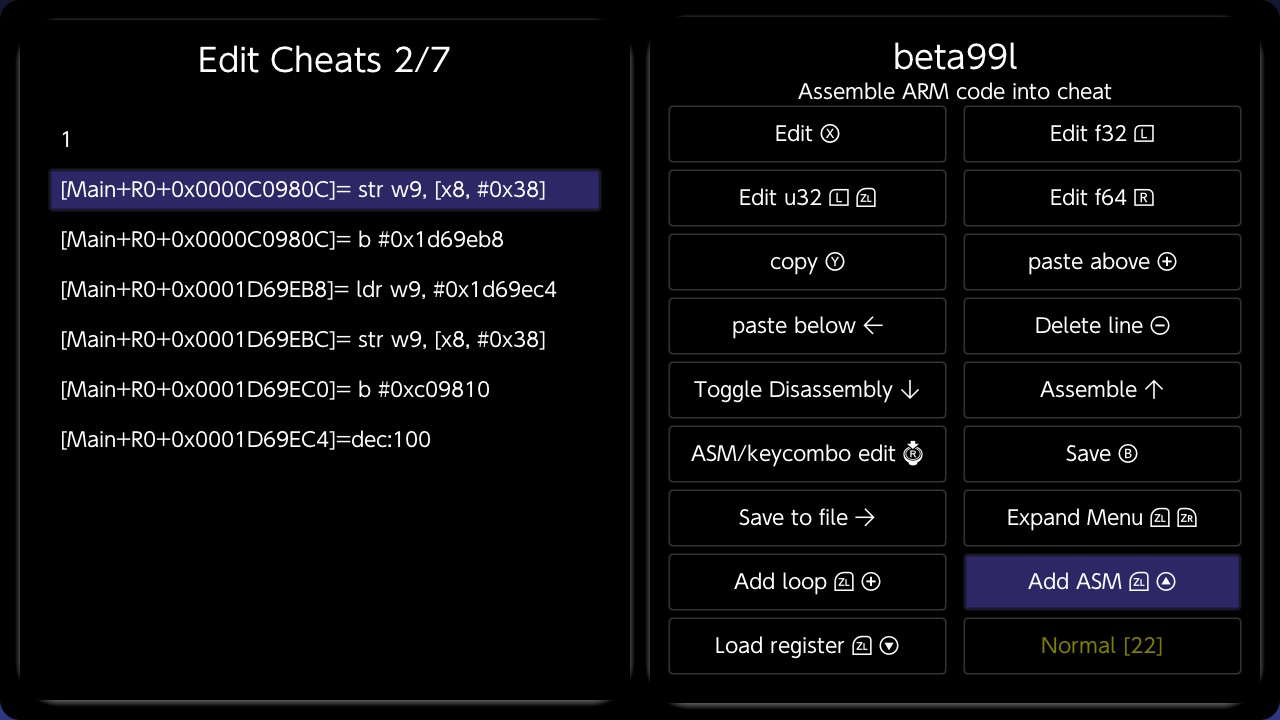Expand Menu with ZL ZR

tap(1102, 518)
